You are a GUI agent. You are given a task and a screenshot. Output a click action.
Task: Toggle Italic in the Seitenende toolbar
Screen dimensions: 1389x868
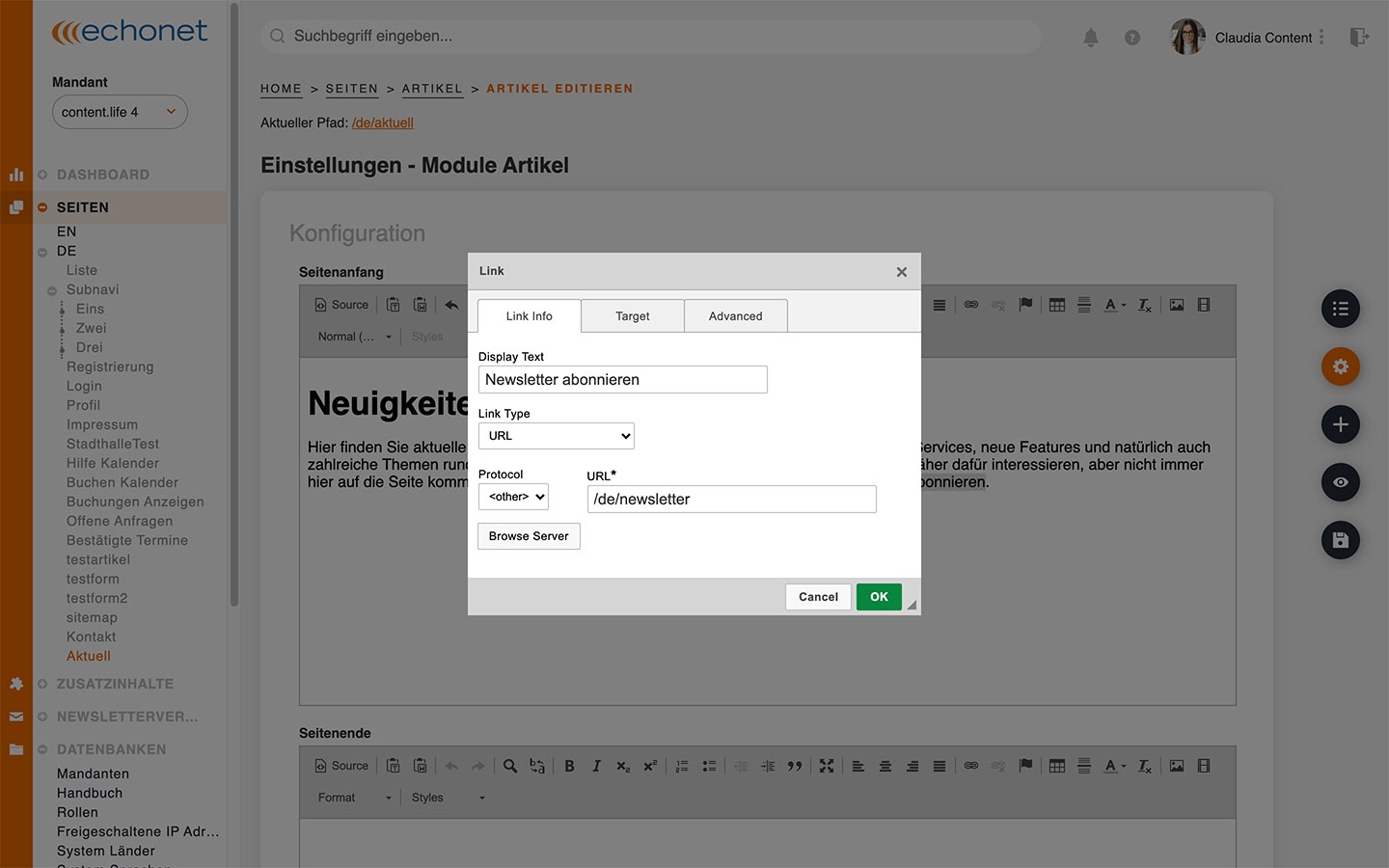tap(596, 766)
